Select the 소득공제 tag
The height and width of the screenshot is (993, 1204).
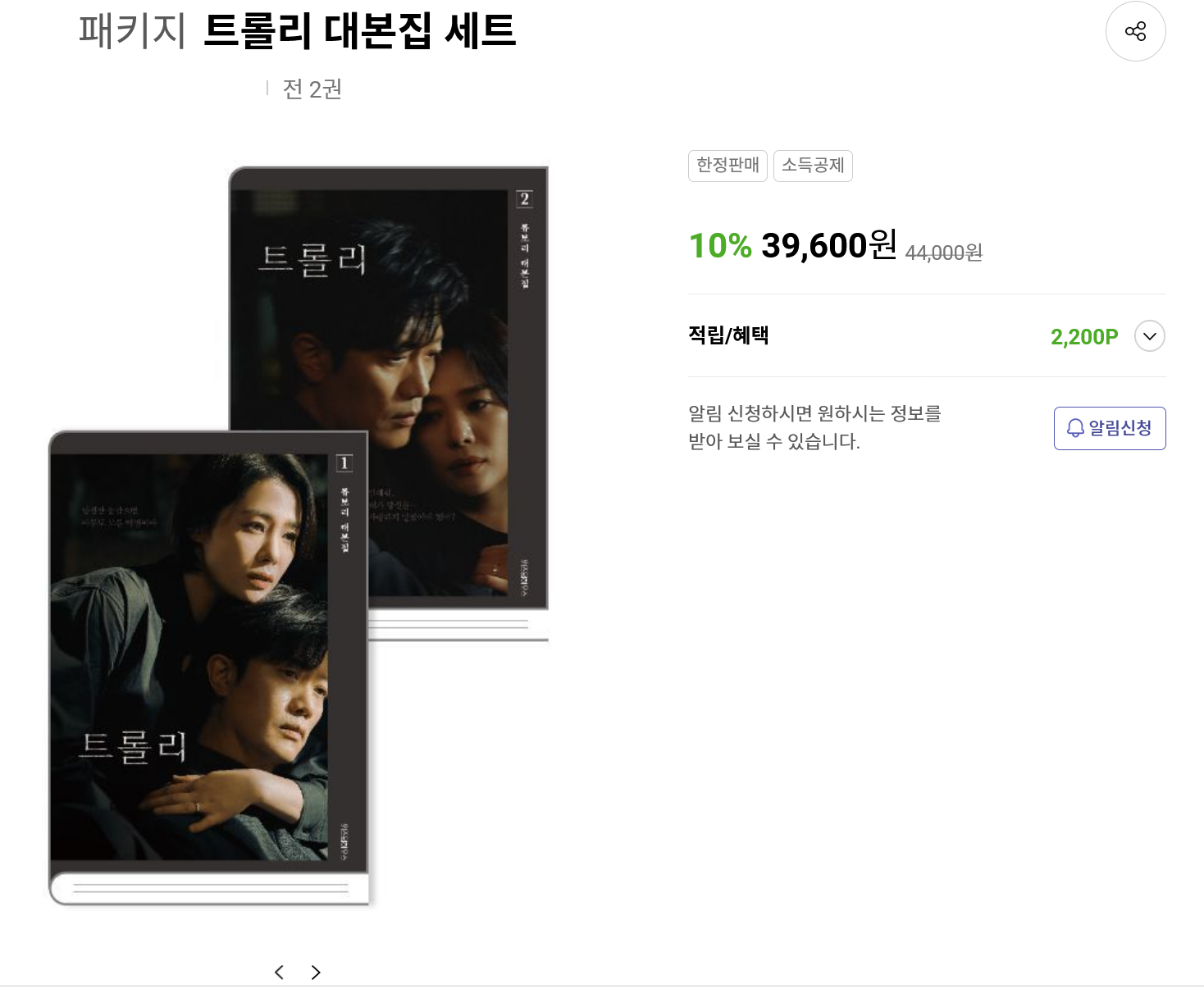(813, 166)
